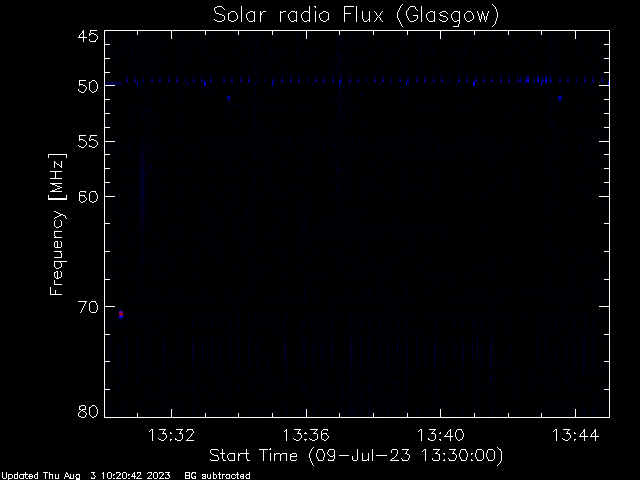Click the blue dot below 50 MHz near 13:43
640x480 pixels.
click(x=560, y=98)
